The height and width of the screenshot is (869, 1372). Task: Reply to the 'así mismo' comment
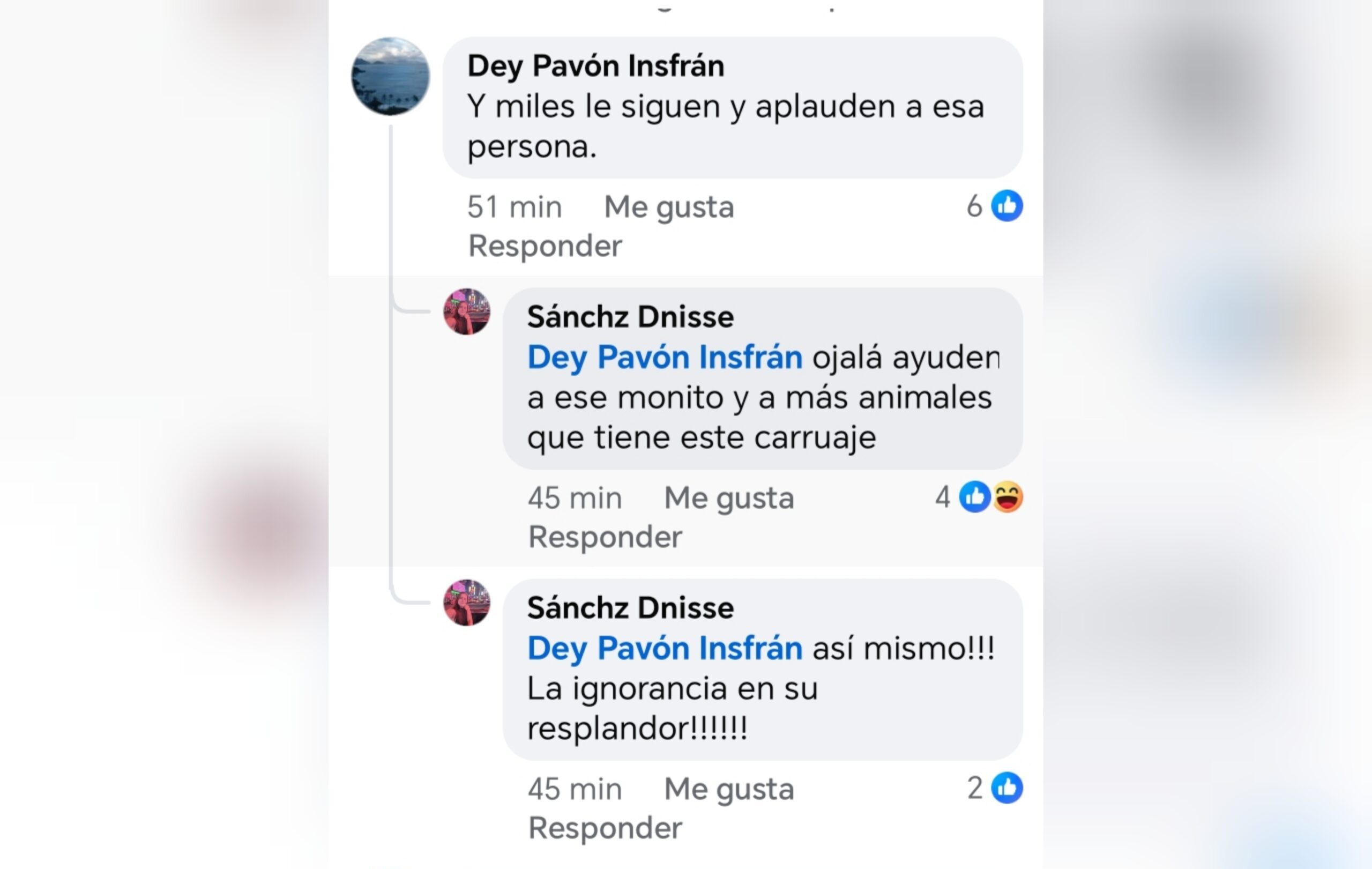(x=605, y=828)
